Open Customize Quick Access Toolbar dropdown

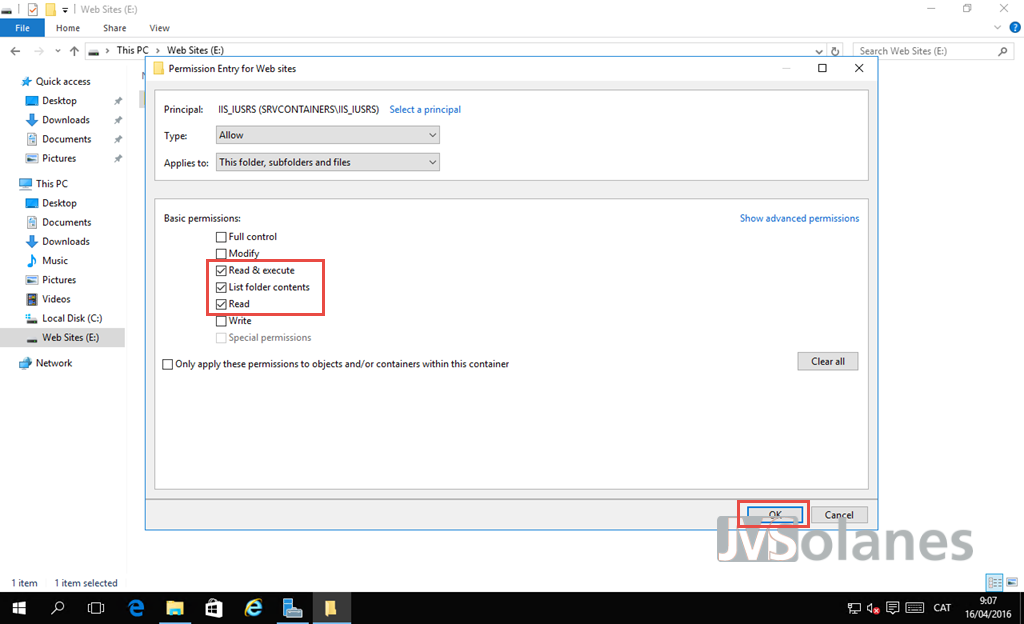pyautogui.click(x=65, y=10)
